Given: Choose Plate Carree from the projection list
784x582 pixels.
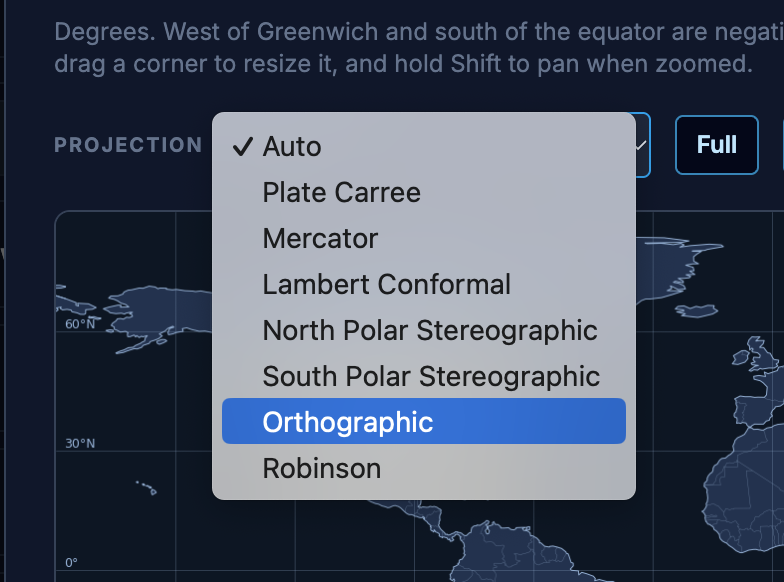Looking at the screenshot, I should [x=424, y=192].
